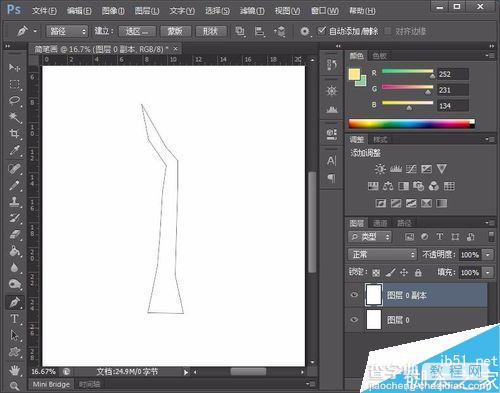Screen dimensions: 500x393
Task: Open the Mini Bridge tab
Action: tap(51, 384)
